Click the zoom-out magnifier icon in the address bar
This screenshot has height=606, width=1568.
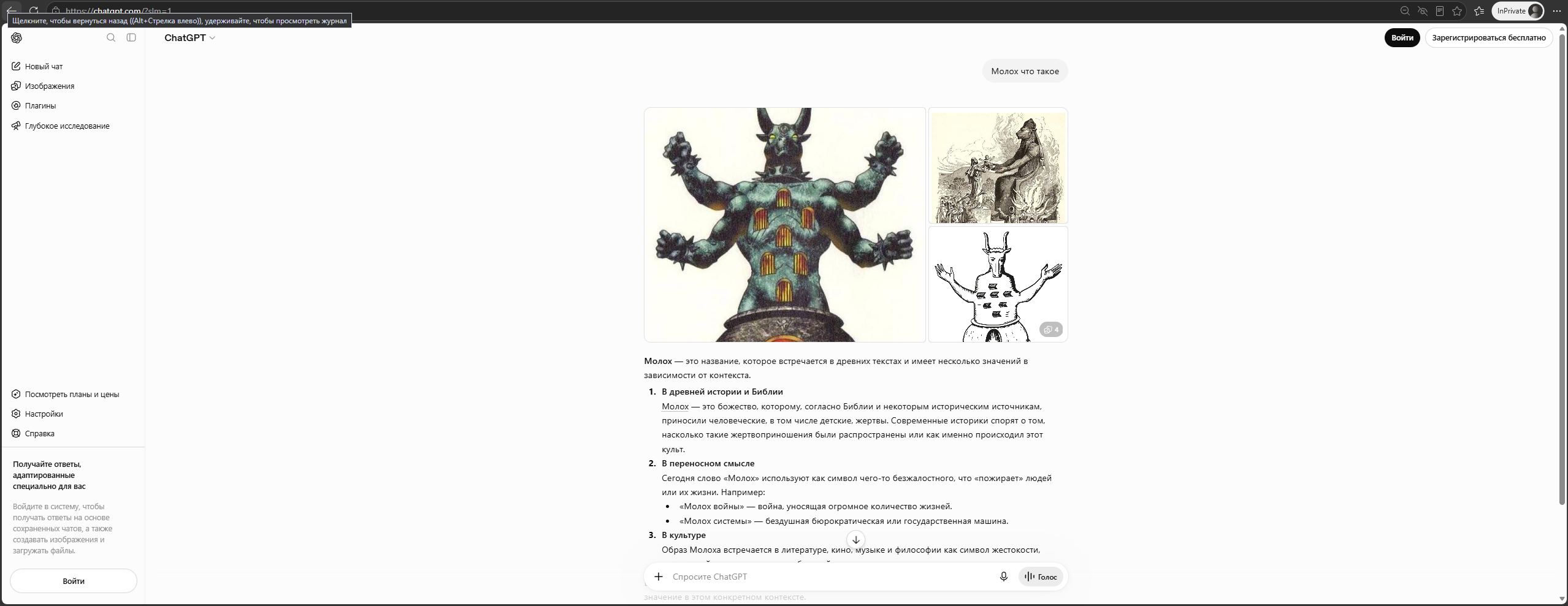pos(1405,10)
